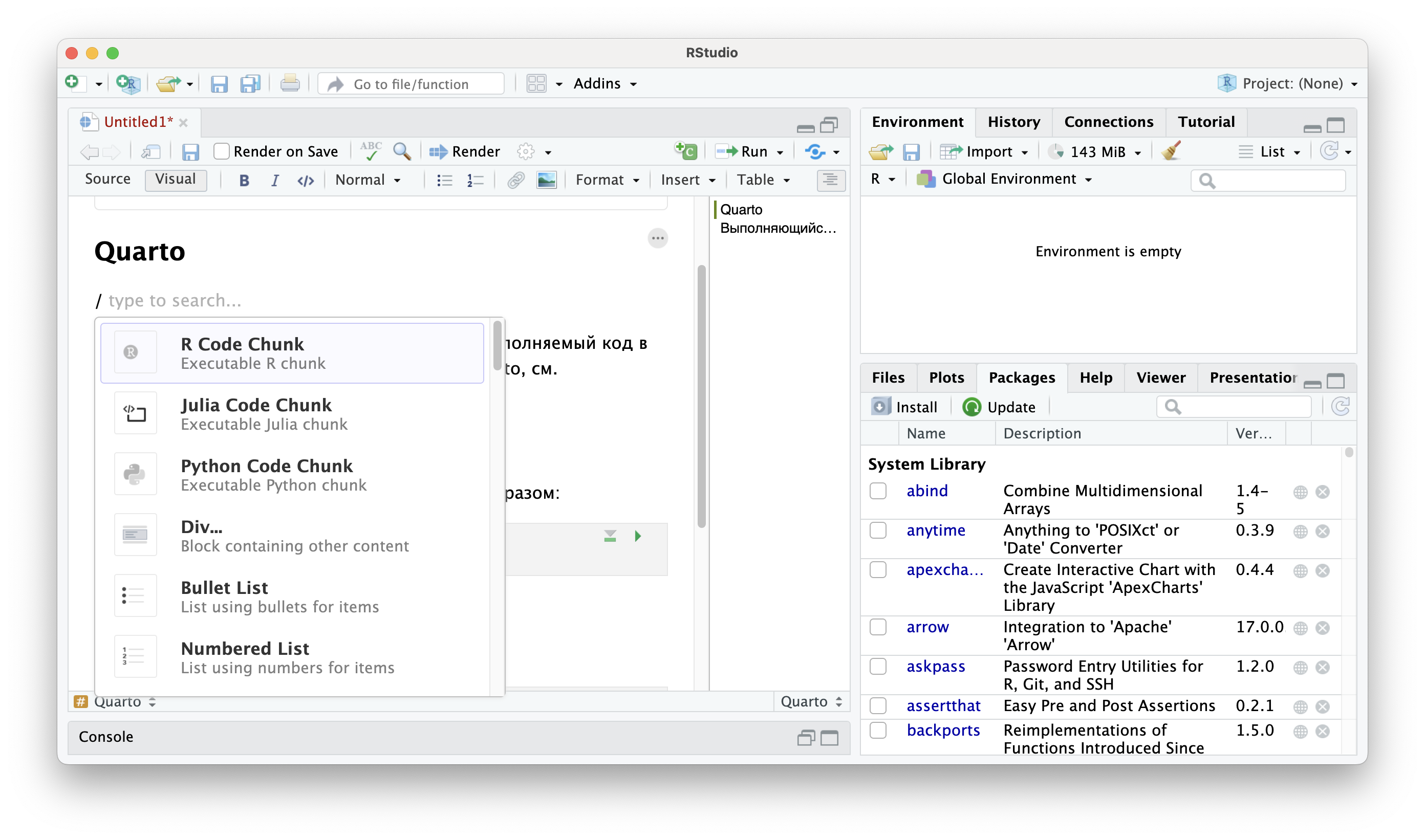Open the Global Environment dropdown

coord(1005,180)
